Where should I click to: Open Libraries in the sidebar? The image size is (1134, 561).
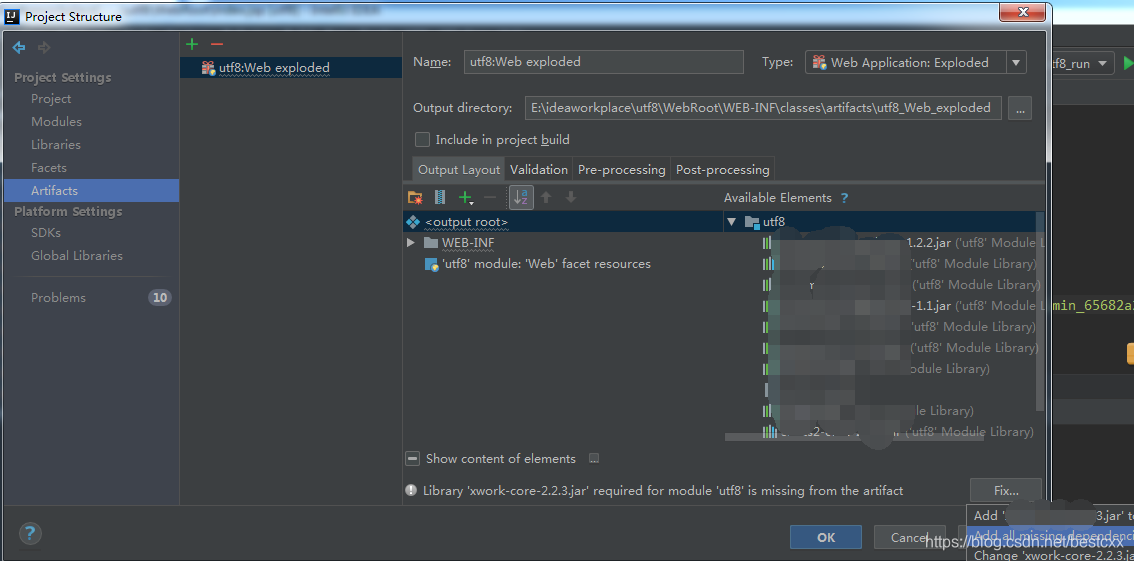(x=56, y=145)
